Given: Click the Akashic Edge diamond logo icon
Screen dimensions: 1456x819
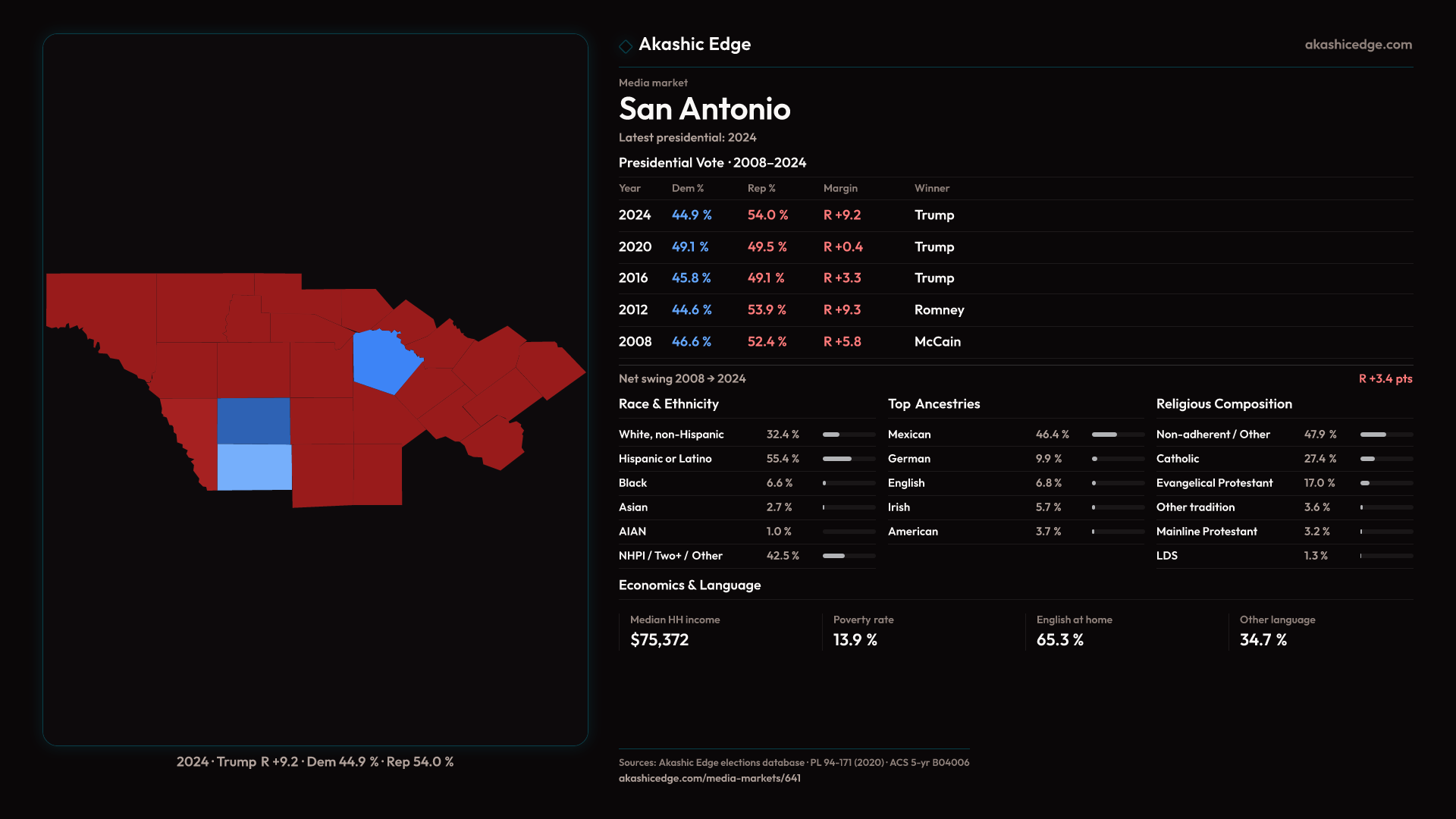Looking at the screenshot, I should [626, 46].
